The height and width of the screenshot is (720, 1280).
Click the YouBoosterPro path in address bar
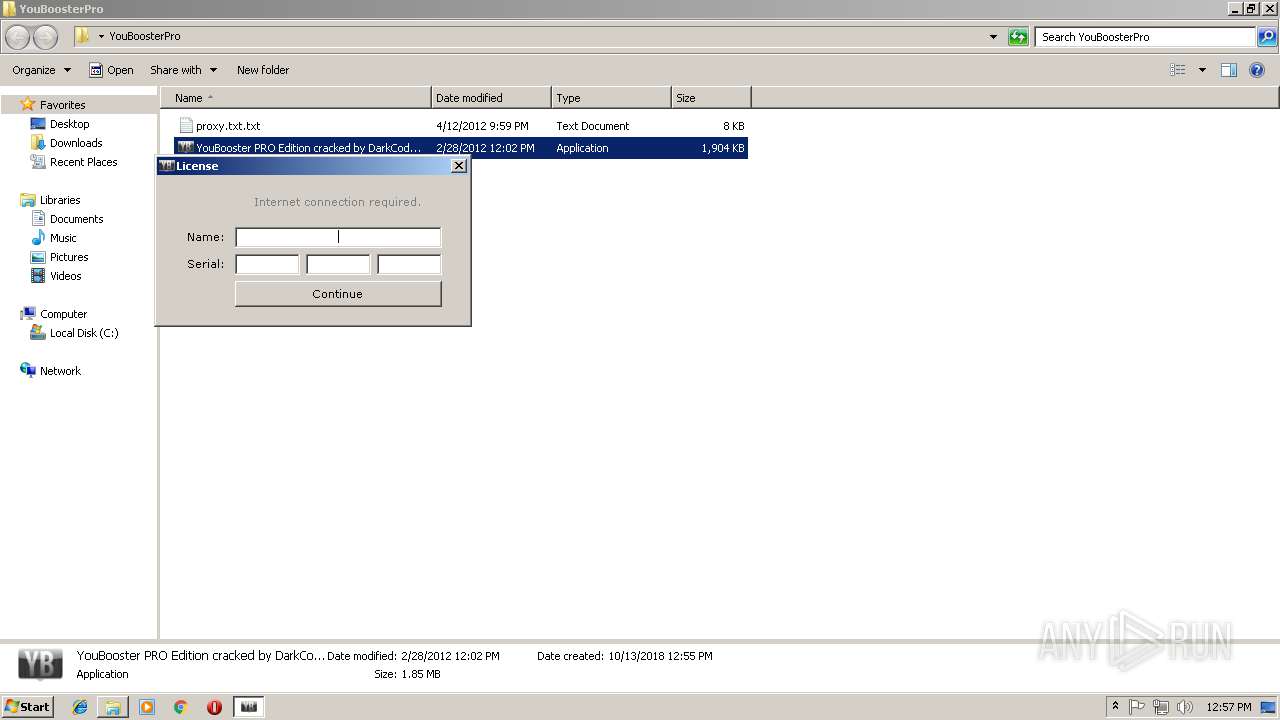pyautogui.click(x=145, y=36)
